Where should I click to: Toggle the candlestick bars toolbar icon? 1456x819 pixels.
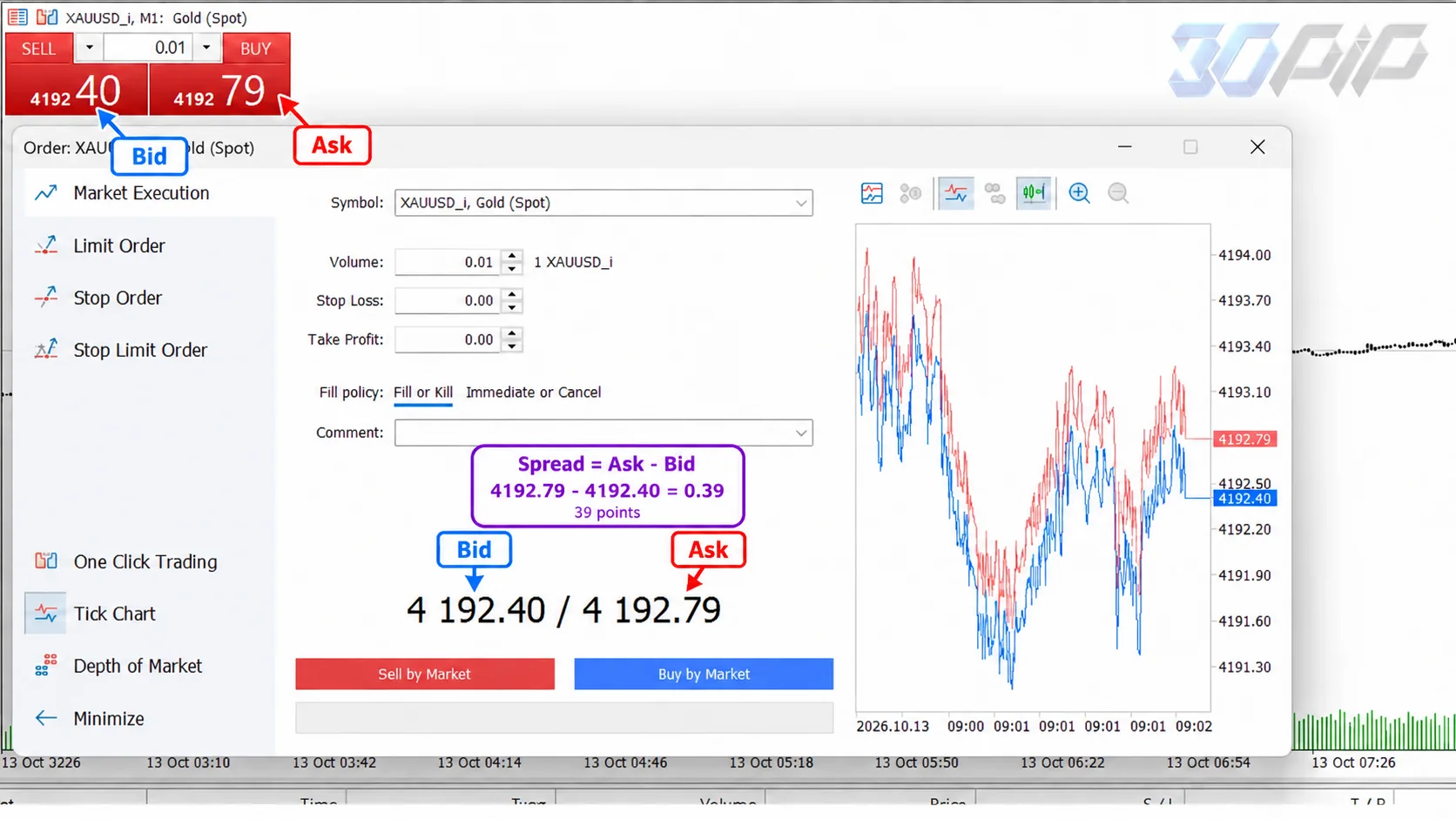1034,193
